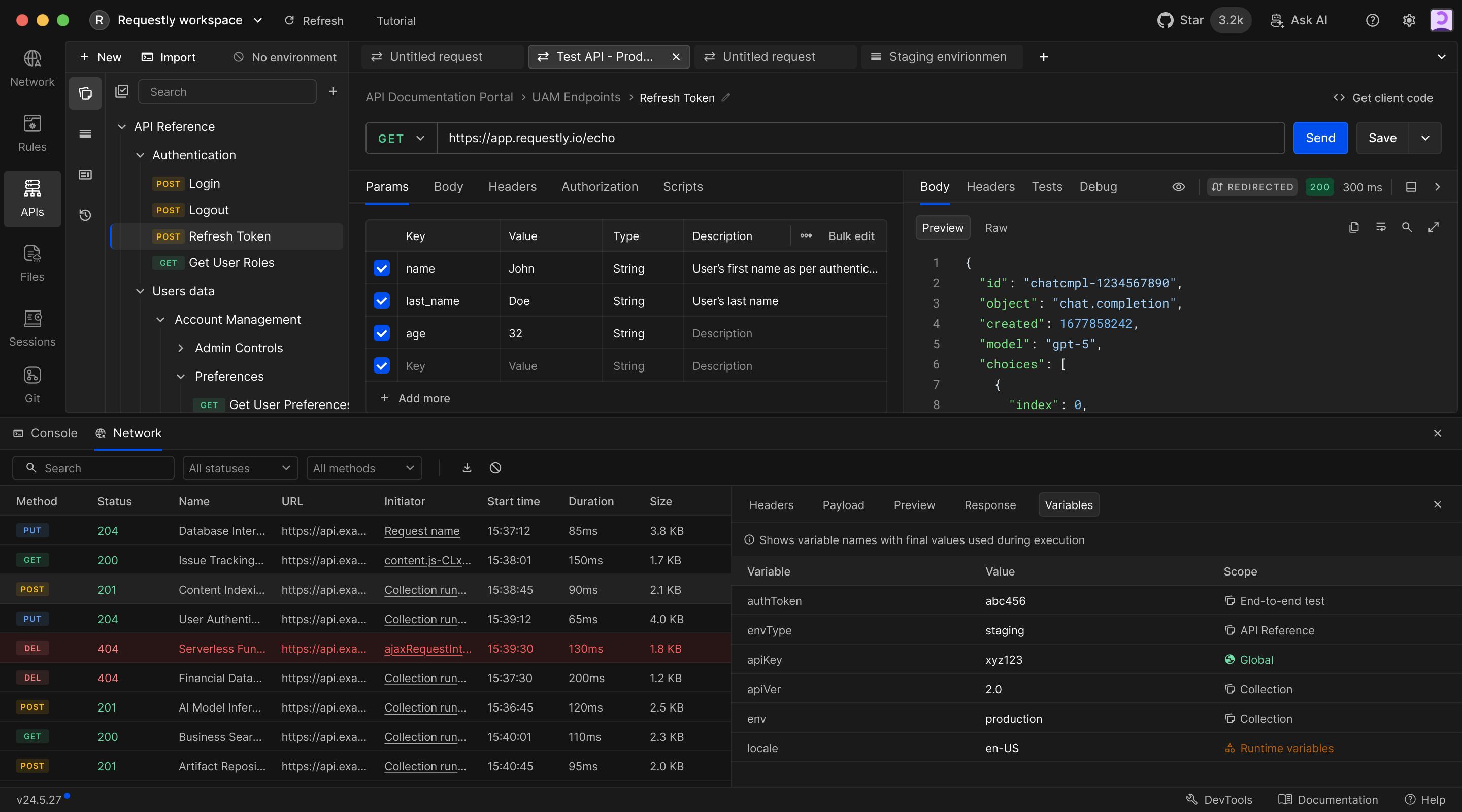Select the Get User Roles request
This screenshot has width=1462, height=812.
pos(227,263)
